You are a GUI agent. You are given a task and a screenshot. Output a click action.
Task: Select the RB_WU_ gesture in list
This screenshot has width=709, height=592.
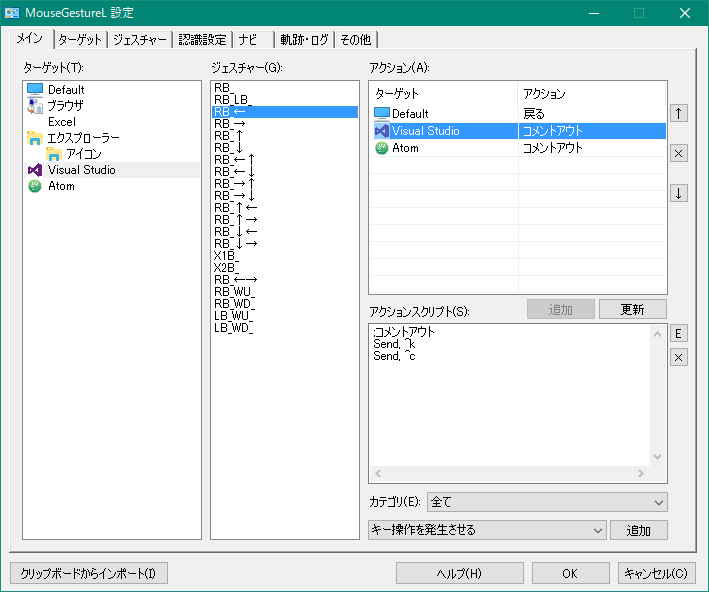point(235,291)
